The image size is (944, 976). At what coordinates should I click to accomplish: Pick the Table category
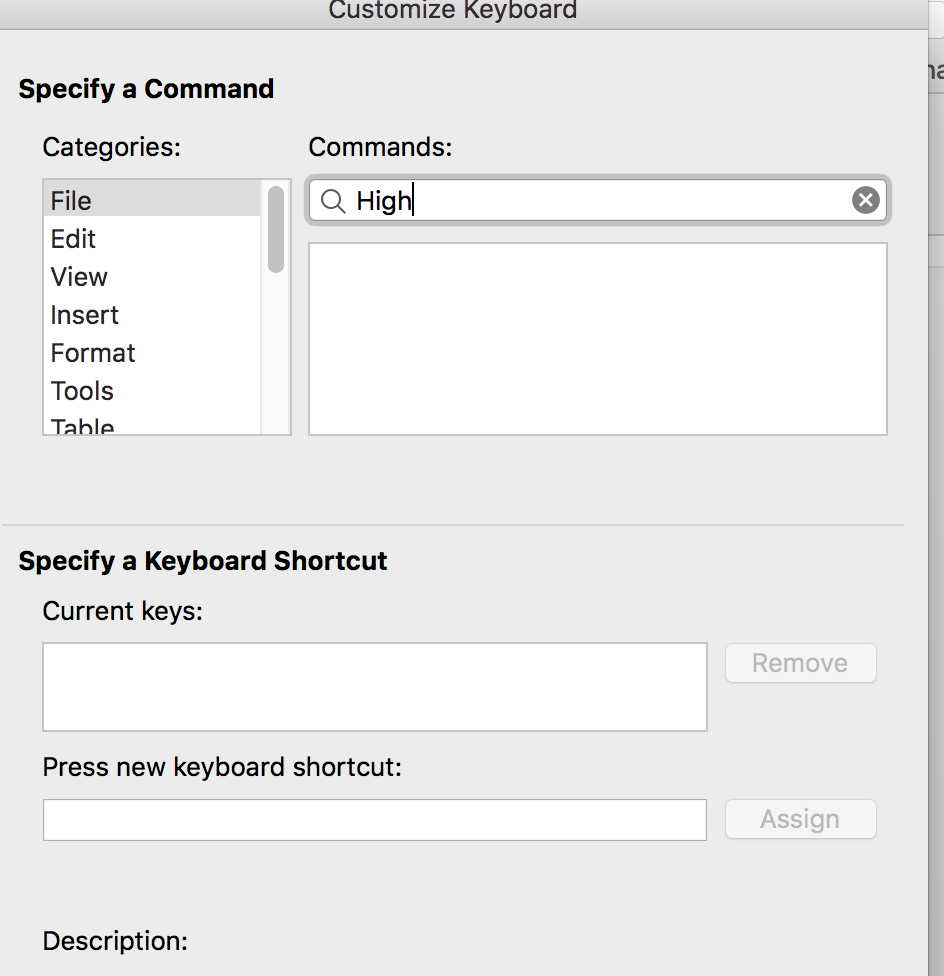82,427
